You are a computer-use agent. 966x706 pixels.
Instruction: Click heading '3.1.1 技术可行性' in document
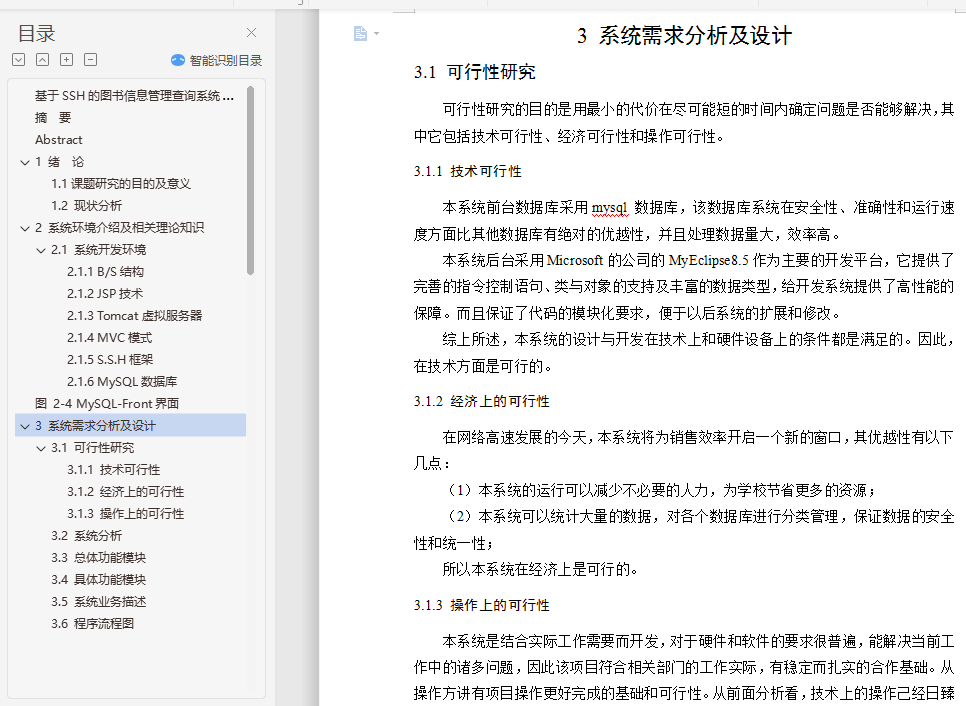(x=468, y=171)
